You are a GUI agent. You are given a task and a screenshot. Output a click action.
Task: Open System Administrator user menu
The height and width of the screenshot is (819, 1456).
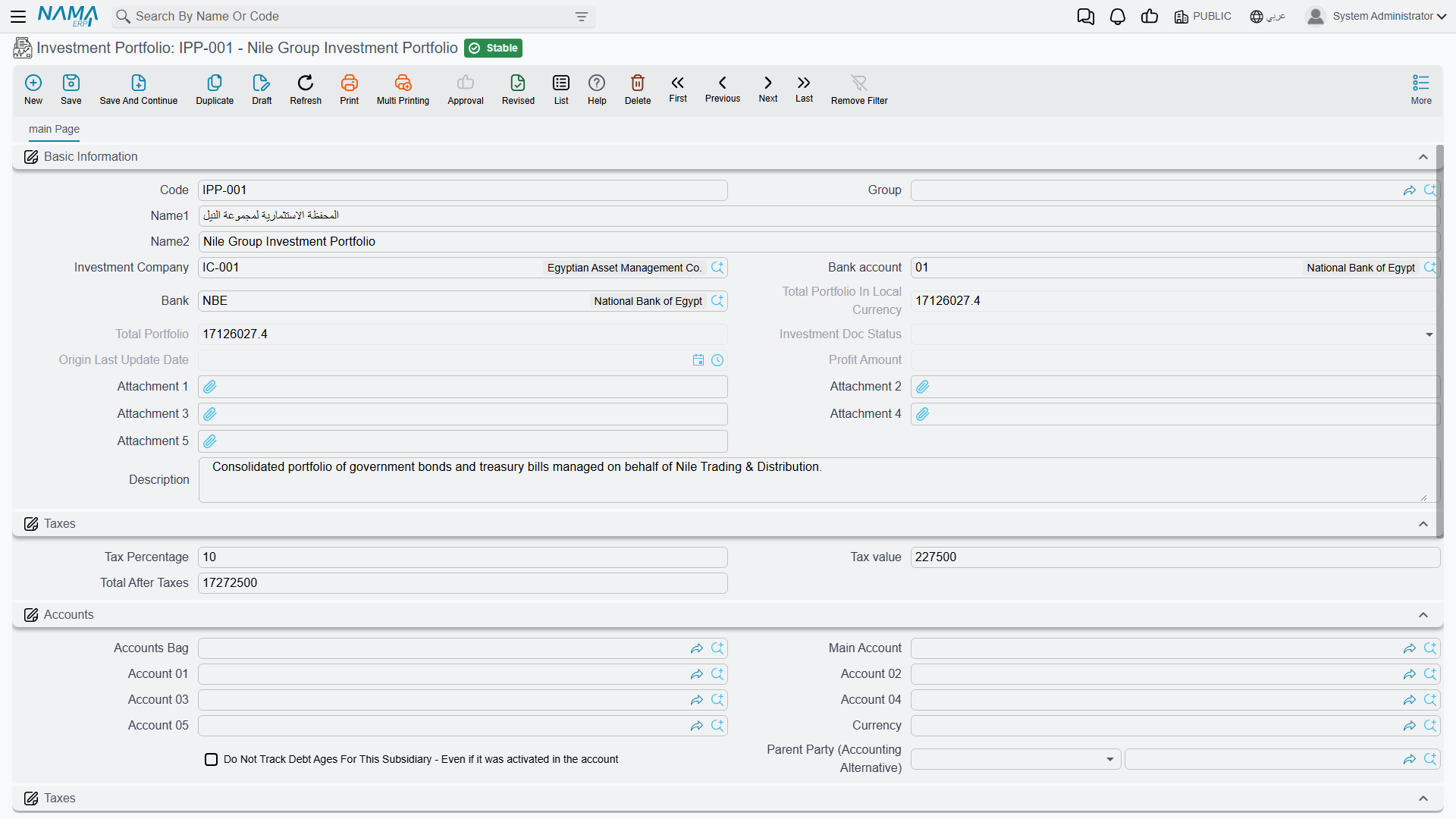[x=1376, y=17]
